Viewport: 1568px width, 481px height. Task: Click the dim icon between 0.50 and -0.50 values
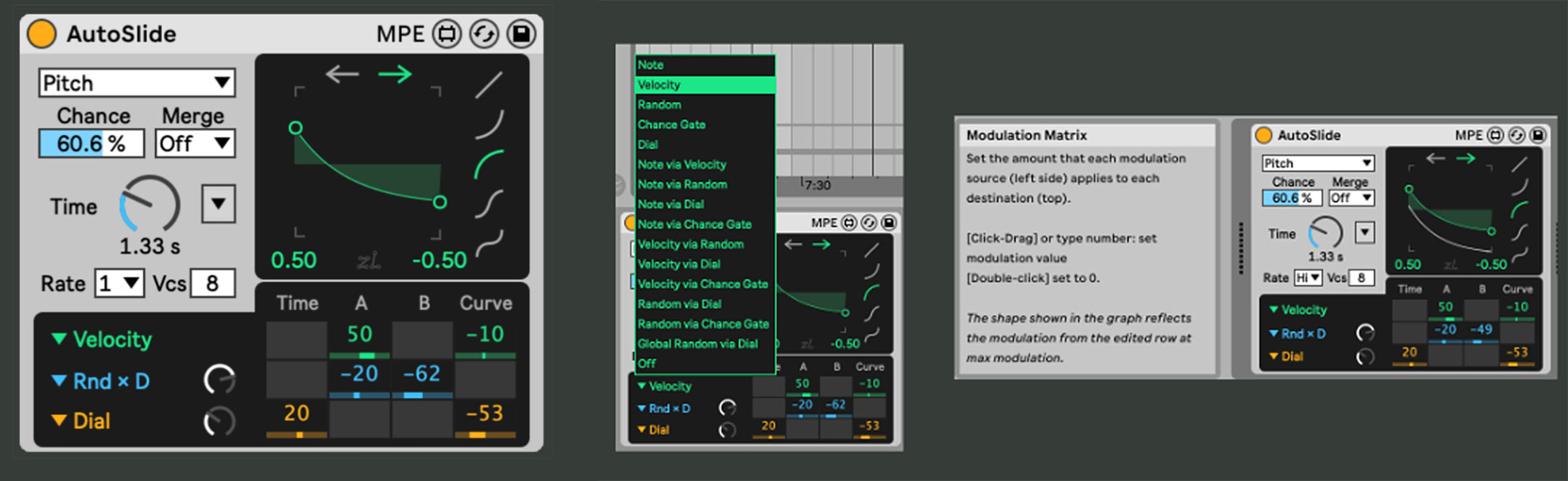click(368, 261)
